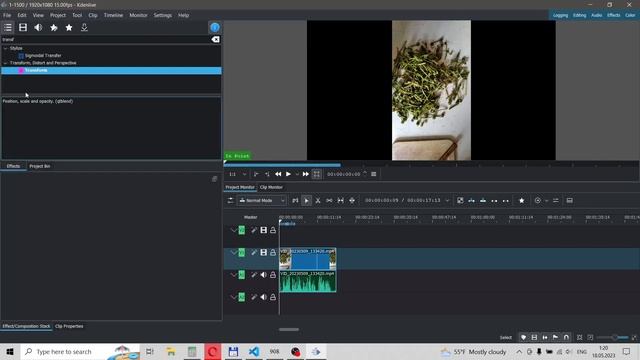Switch to the Project Bin tab
The height and width of the screenshot is (360, 640).
tap(40, 166)
